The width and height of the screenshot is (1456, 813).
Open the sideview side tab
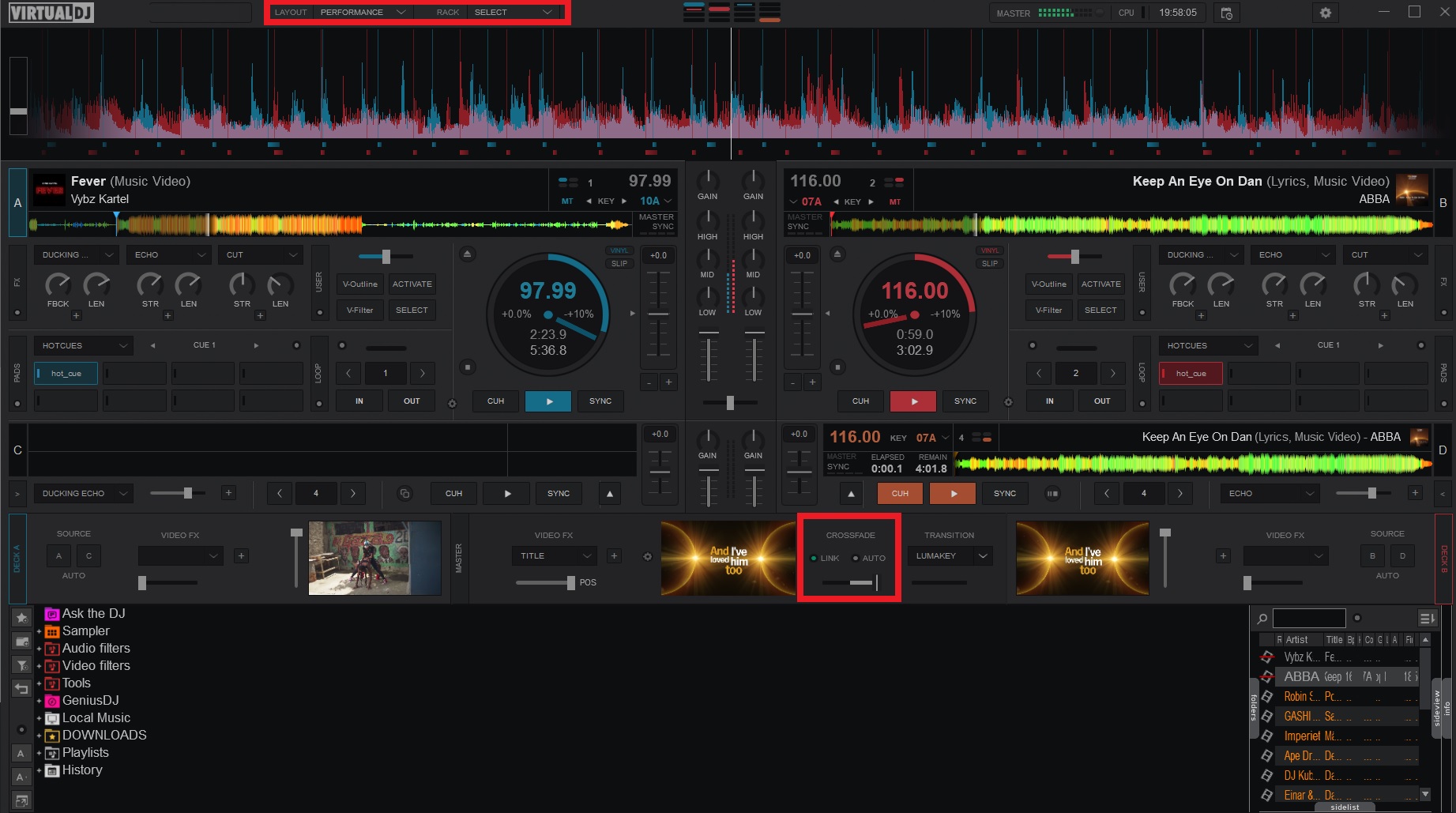coord(1437,708)
